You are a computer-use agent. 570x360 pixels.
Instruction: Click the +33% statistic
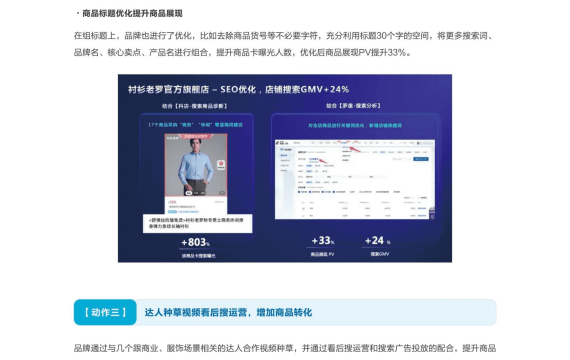pos(323,240)
